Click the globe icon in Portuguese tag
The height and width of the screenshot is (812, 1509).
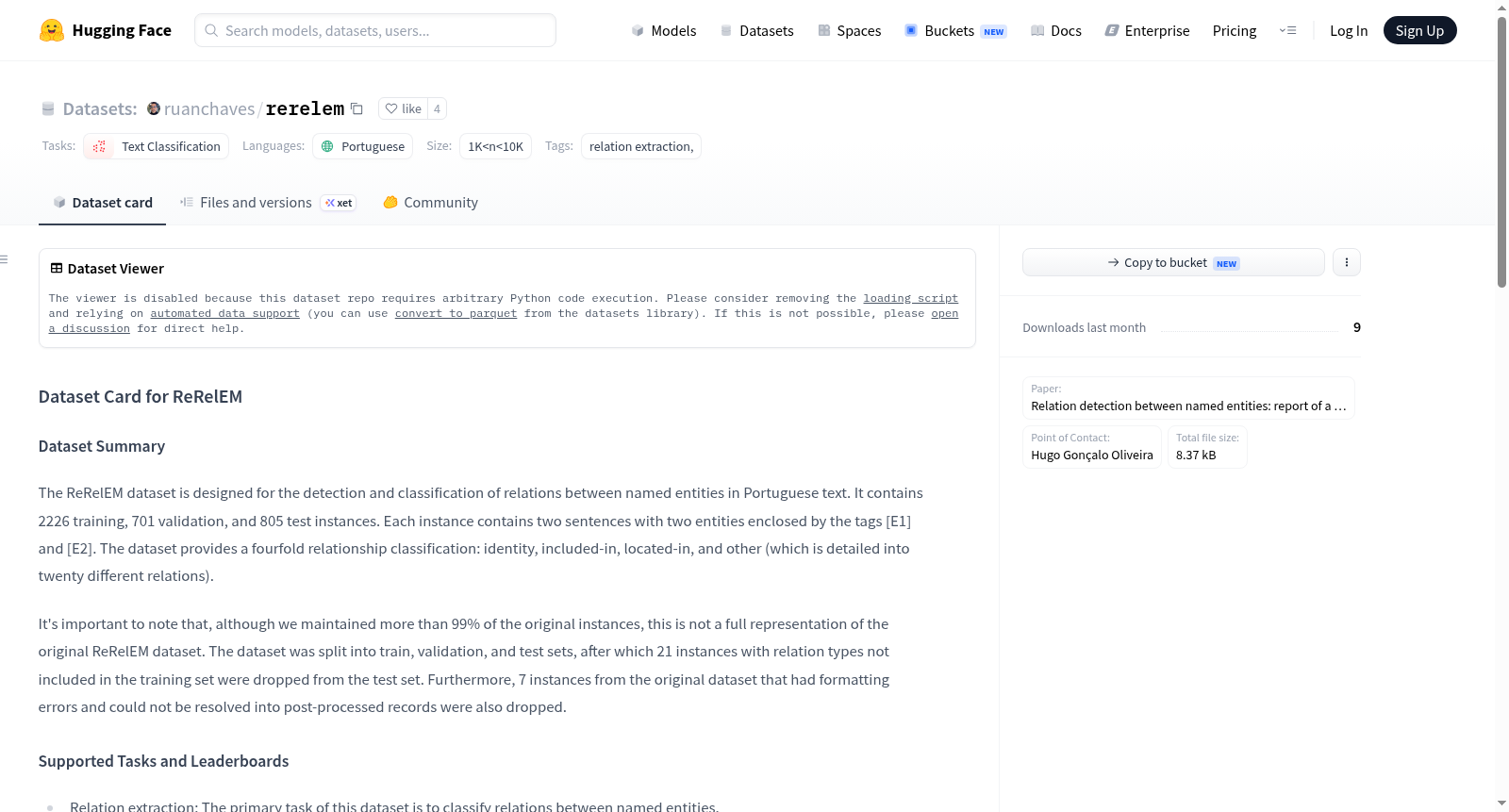pos(327,146)
